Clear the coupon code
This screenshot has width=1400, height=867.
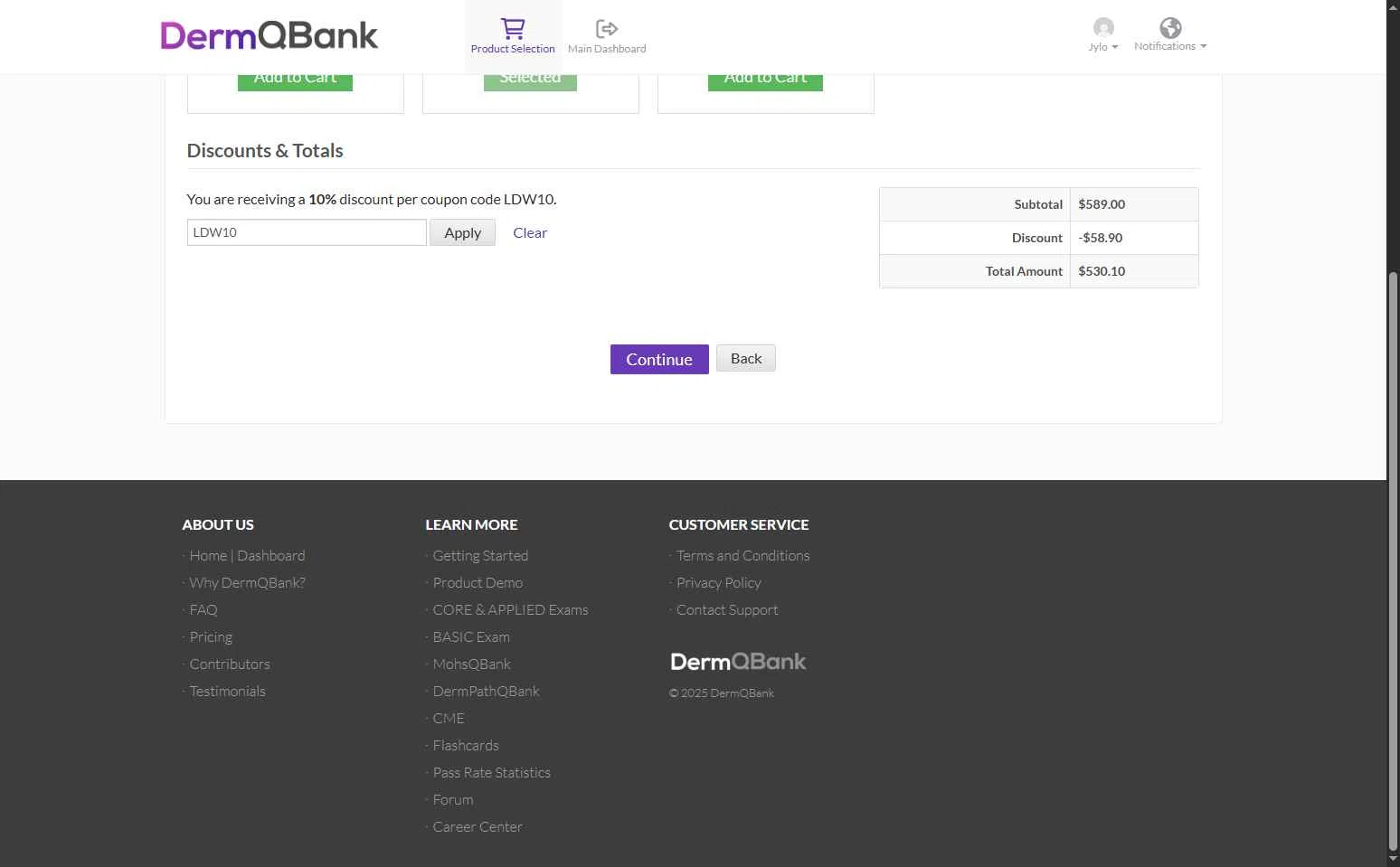530,232
